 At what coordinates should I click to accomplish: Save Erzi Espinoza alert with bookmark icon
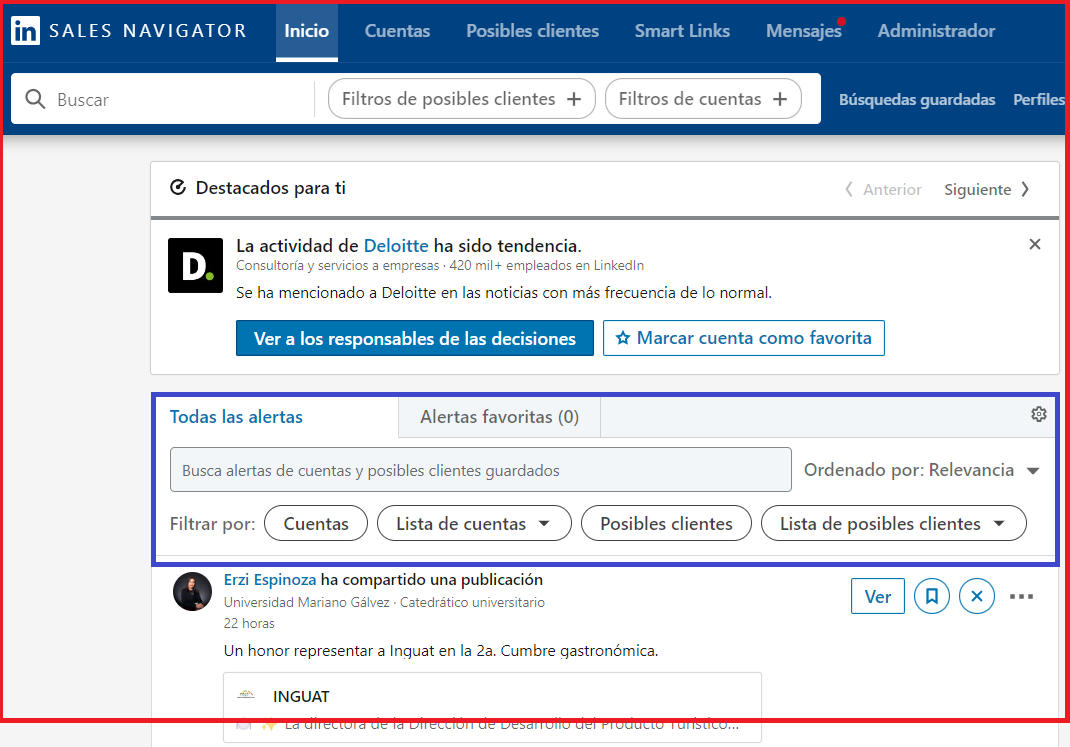click(x=931, y=596)
